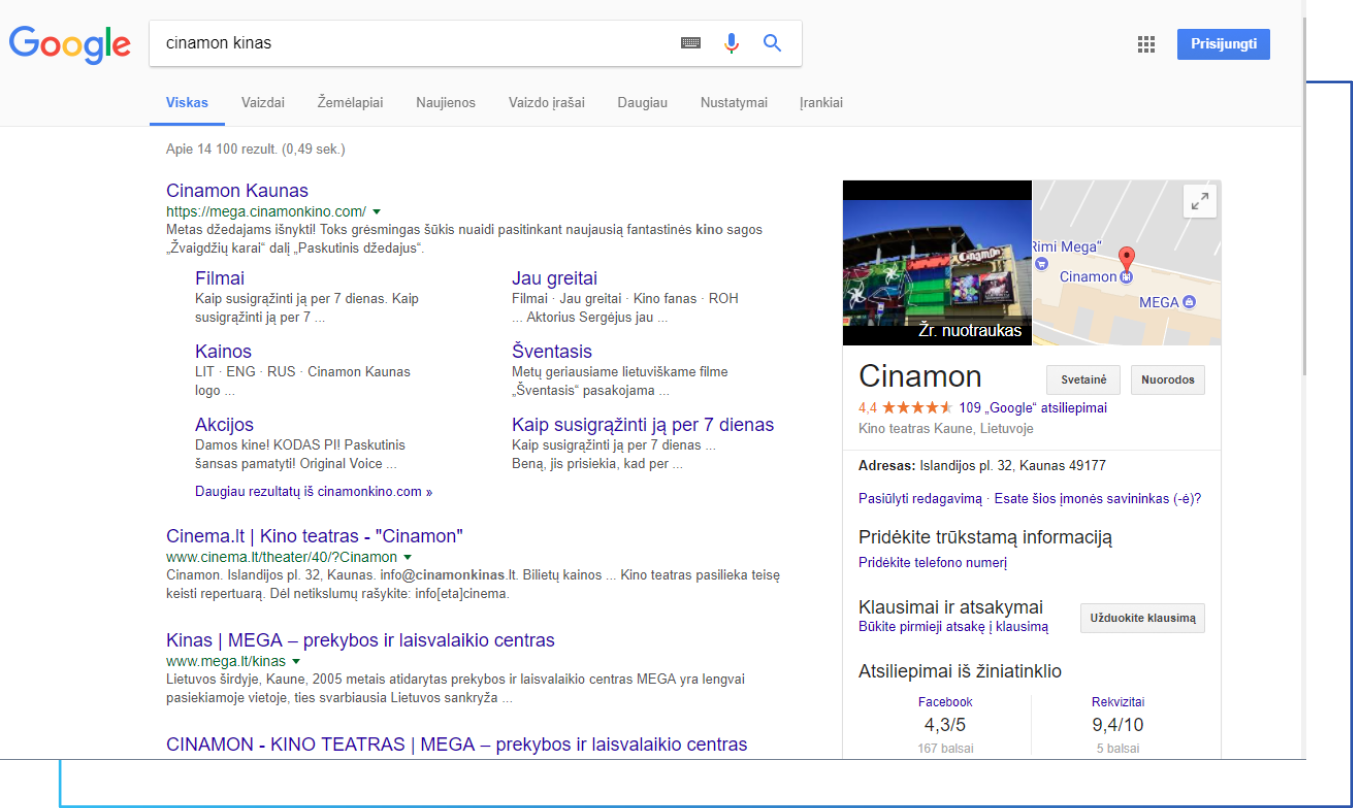Open Kaip susigrąžinti ją per 7 dienas link
Screen dimensions: 1353x808
[643, 424]
